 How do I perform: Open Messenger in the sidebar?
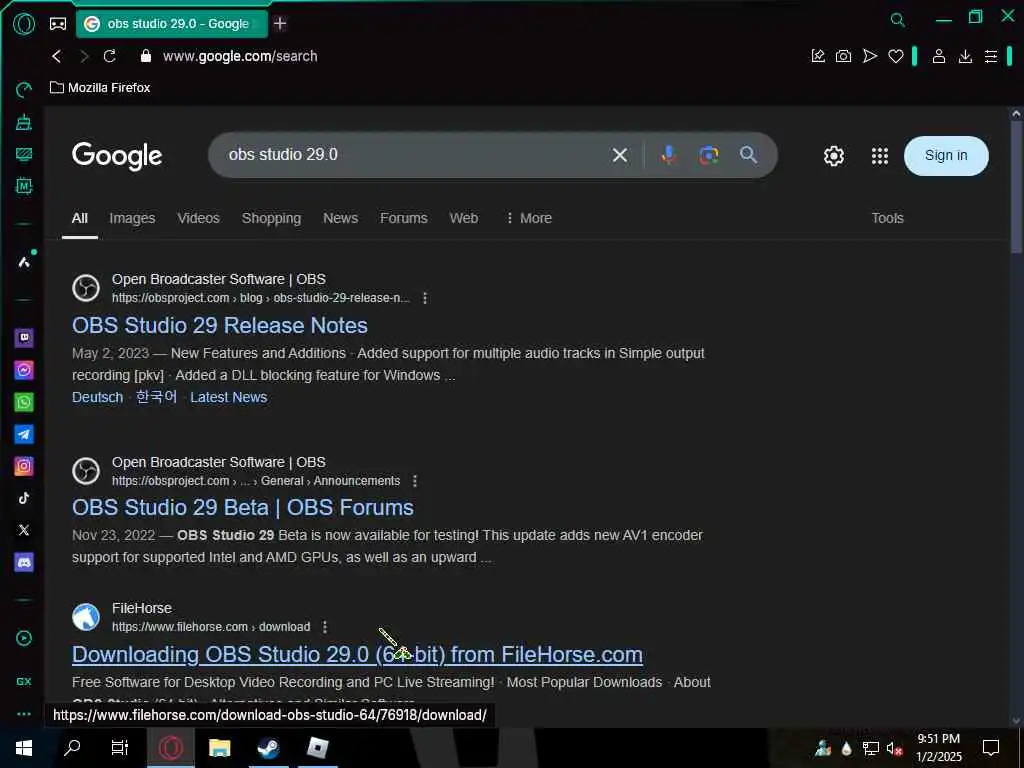24,370
